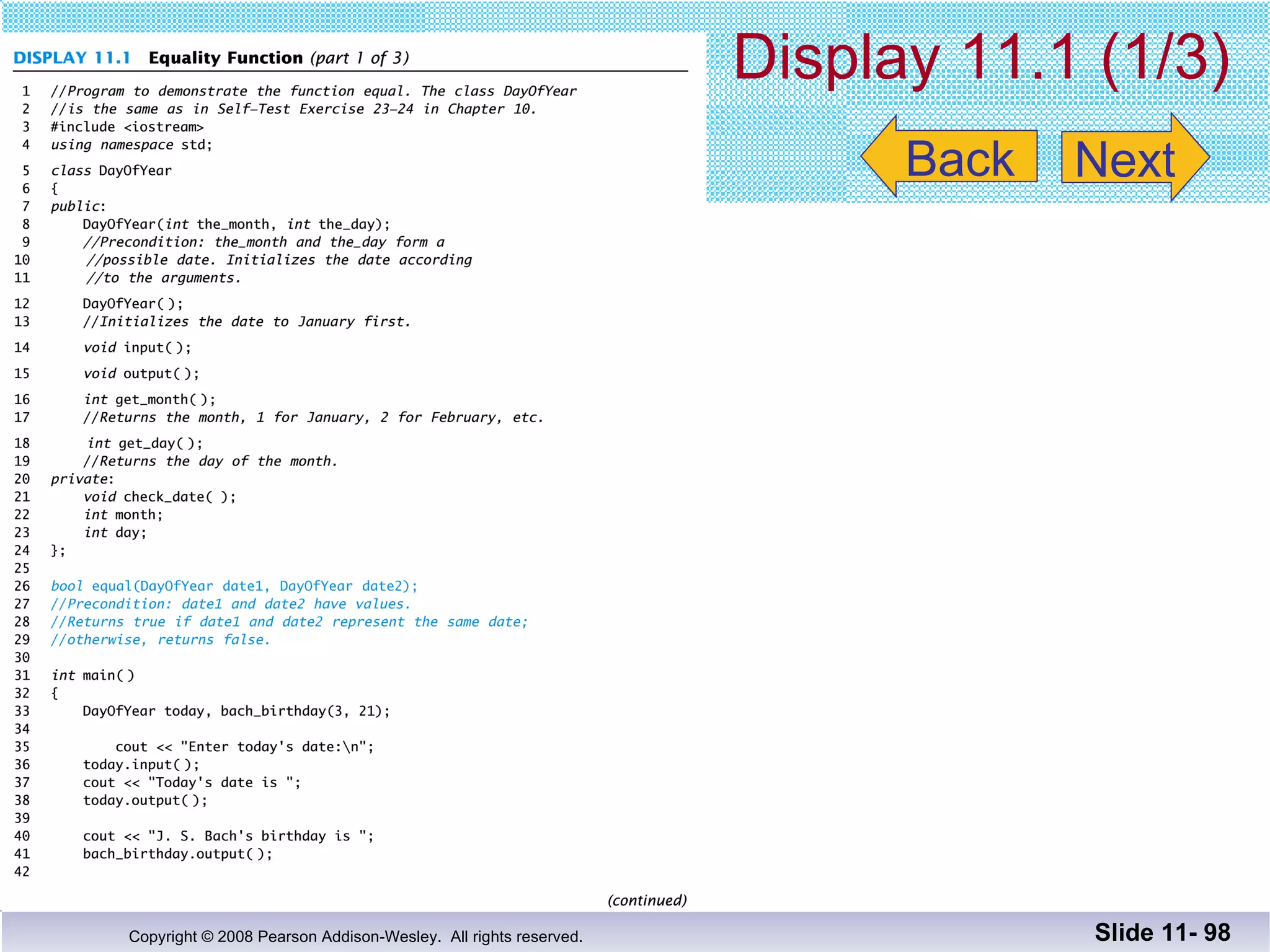
Task: Click the today.output( ); statement
Action: tap(146, 801)
